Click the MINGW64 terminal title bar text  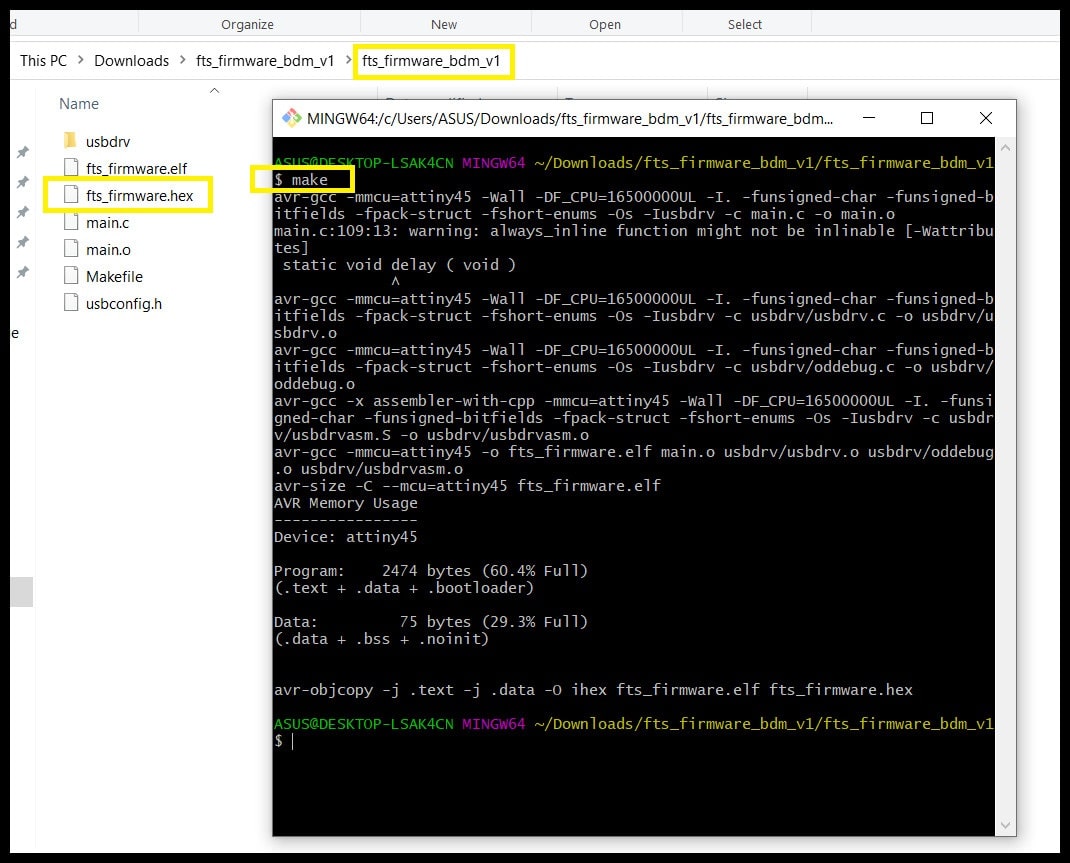tap(570, 119)
